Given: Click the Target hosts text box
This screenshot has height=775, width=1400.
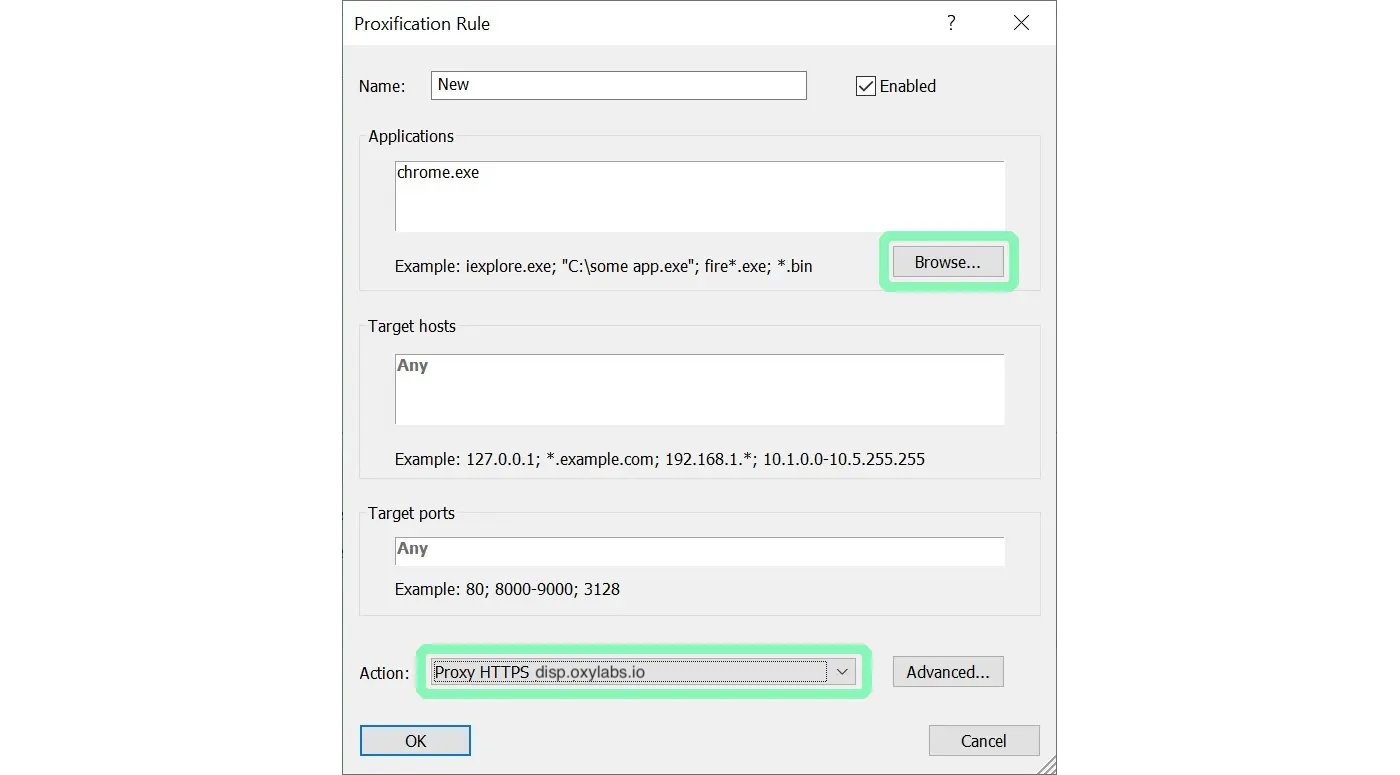Looking at the screenshot, I should 699,389.
